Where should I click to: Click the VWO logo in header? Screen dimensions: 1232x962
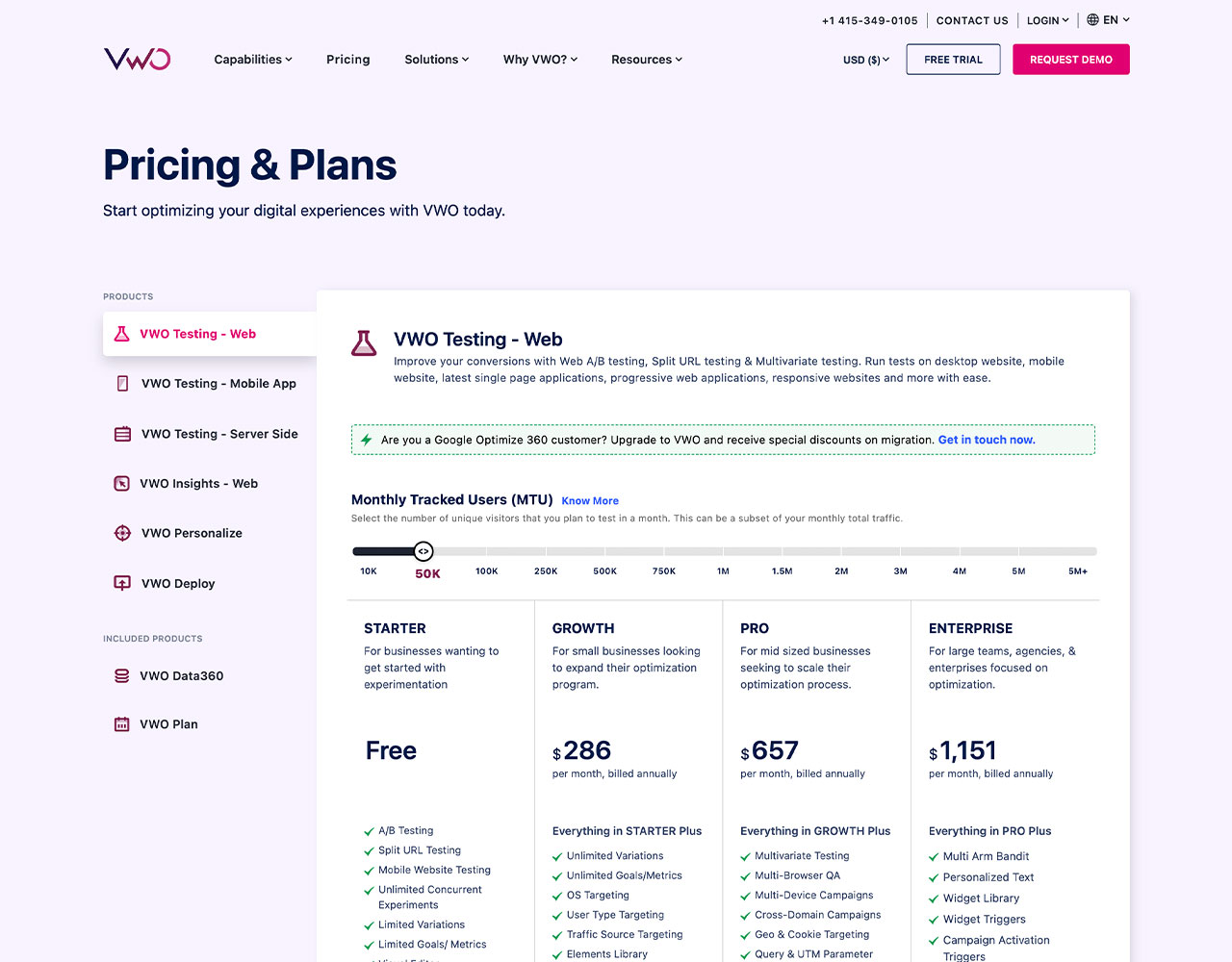137,59
